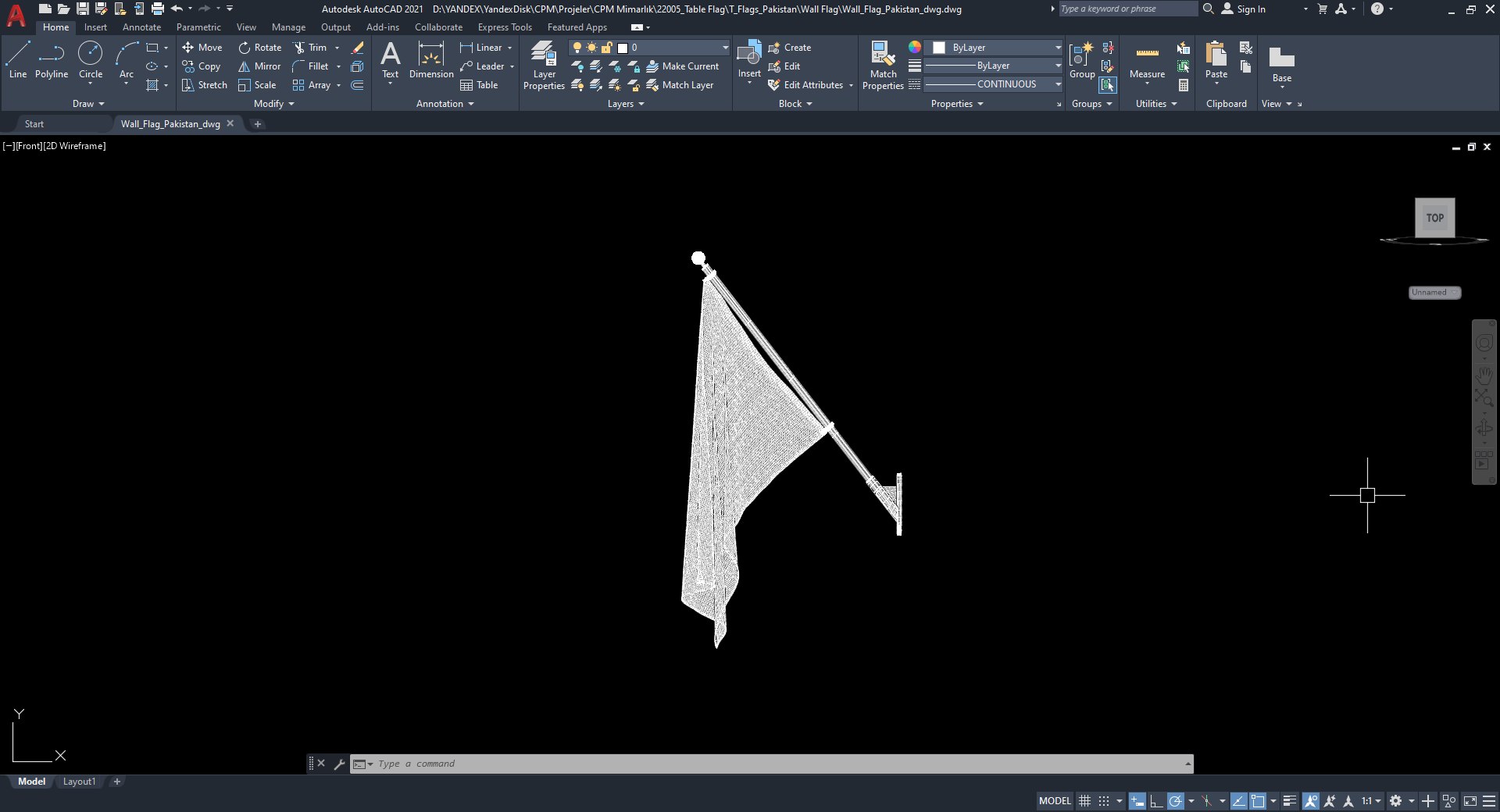Toggle snap mode in status bar
The height and width of the screenshot is (812, 1500).
(x=1104, y=801)
